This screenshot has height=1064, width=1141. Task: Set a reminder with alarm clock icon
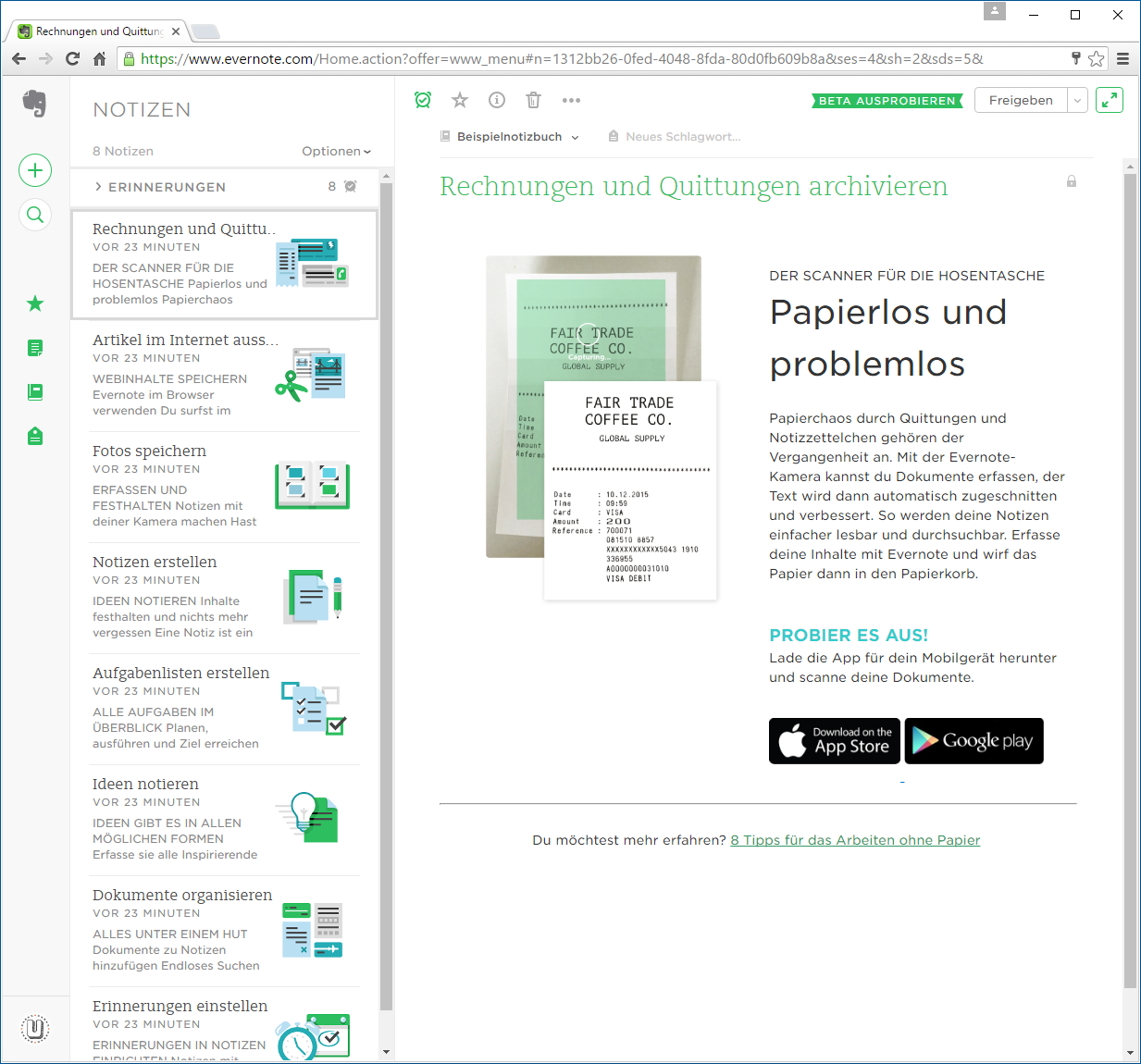(x=423, y=100)
